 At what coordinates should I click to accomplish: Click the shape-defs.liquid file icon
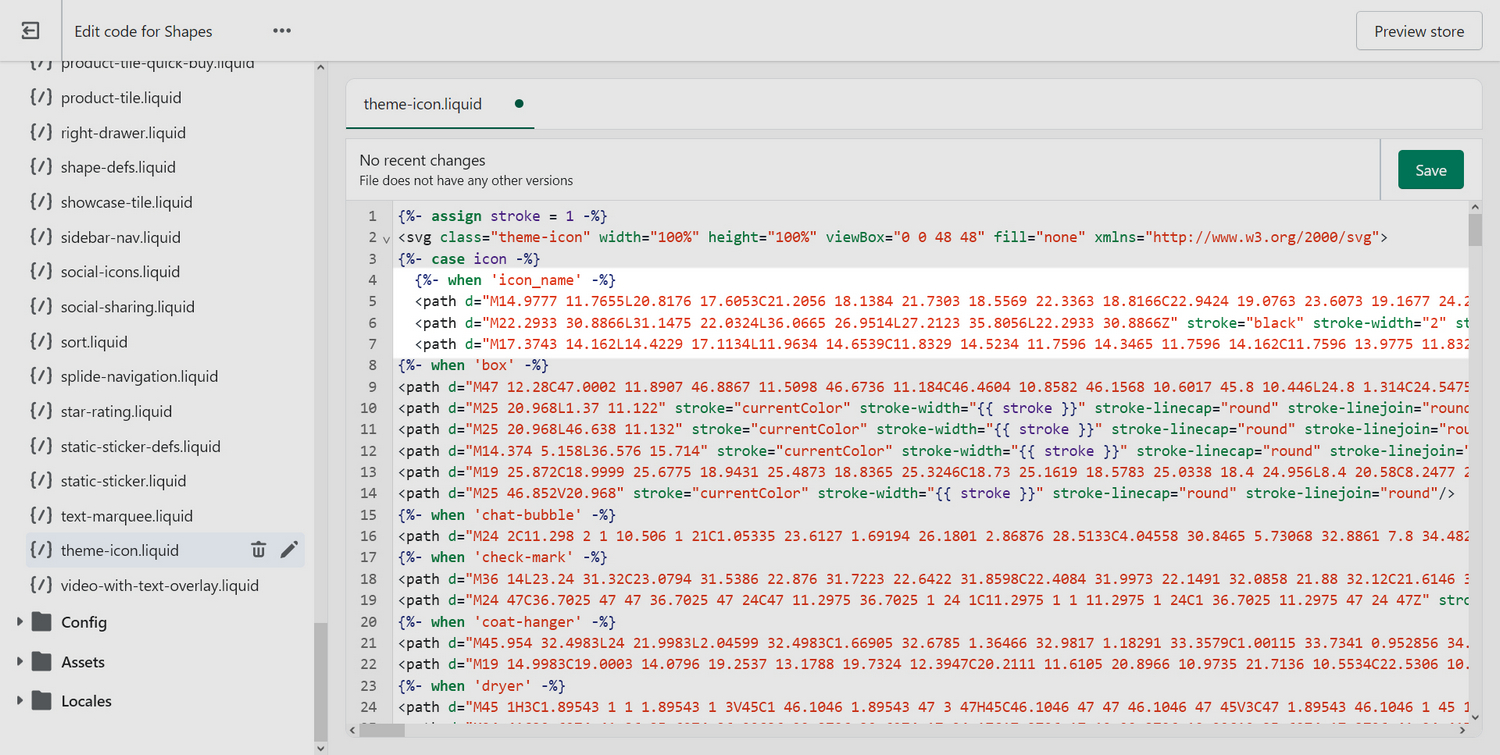click(x=40, y=167)
